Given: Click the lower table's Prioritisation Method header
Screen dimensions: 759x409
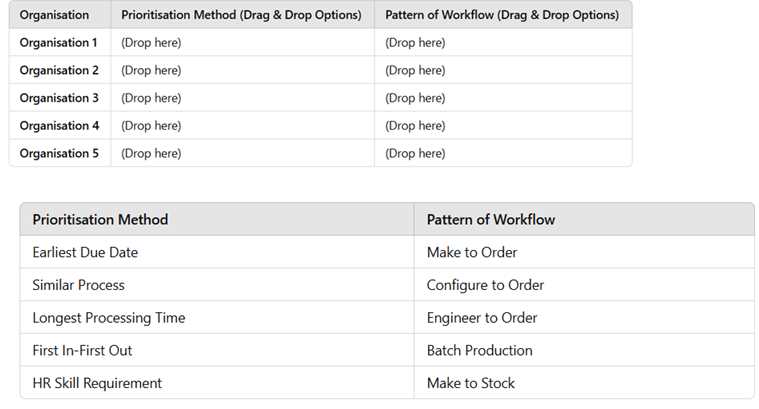Looking at the screenshot, I should pyautogui.click(x=100, y=219).
